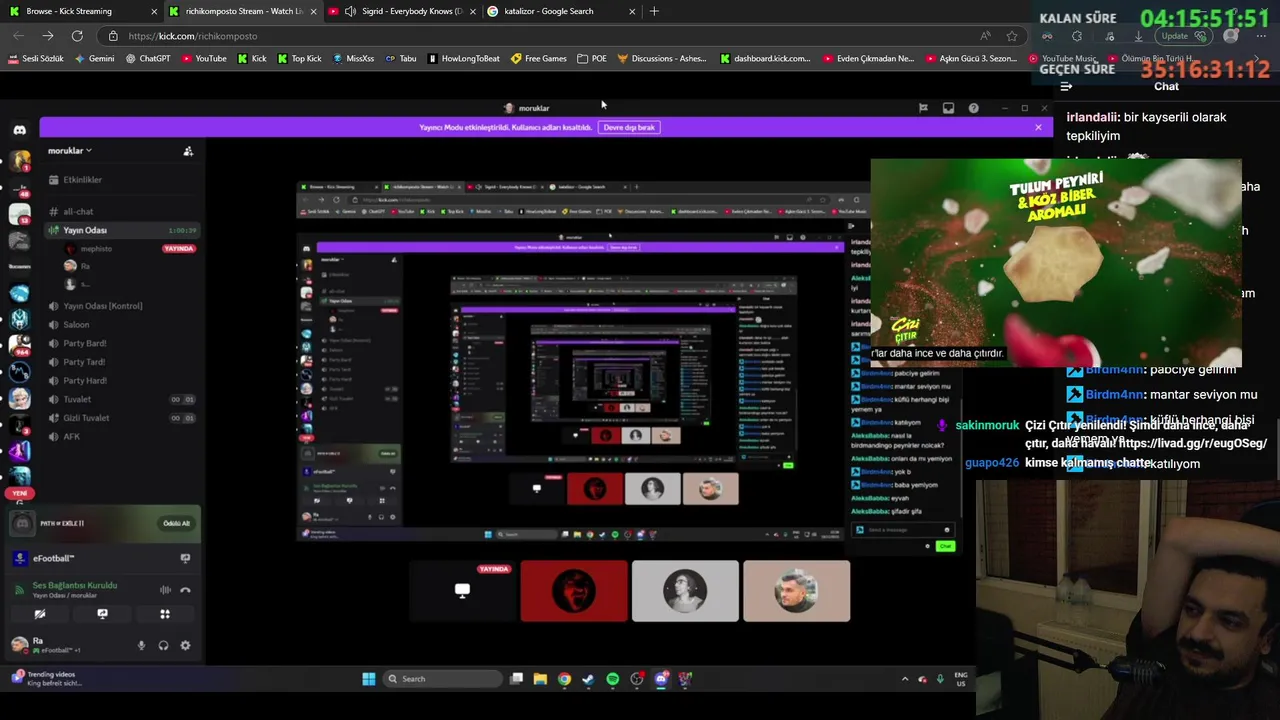This screenshot has width=1280, height=720.
Task: Open Discord user settings gear
Action: (x=185, y=646)
